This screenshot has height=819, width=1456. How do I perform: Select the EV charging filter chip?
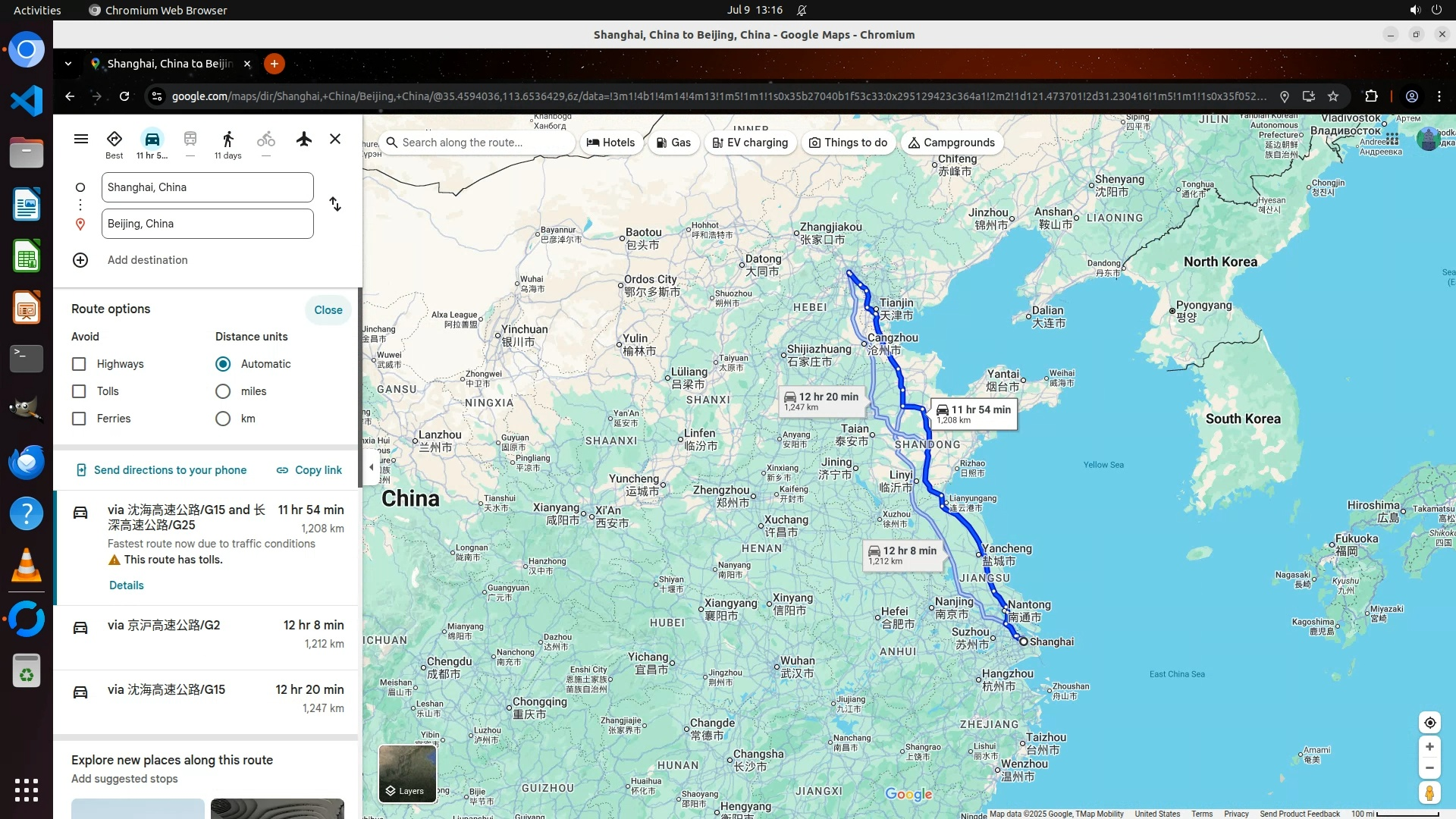pyautogui.click(x=750, y=143)
